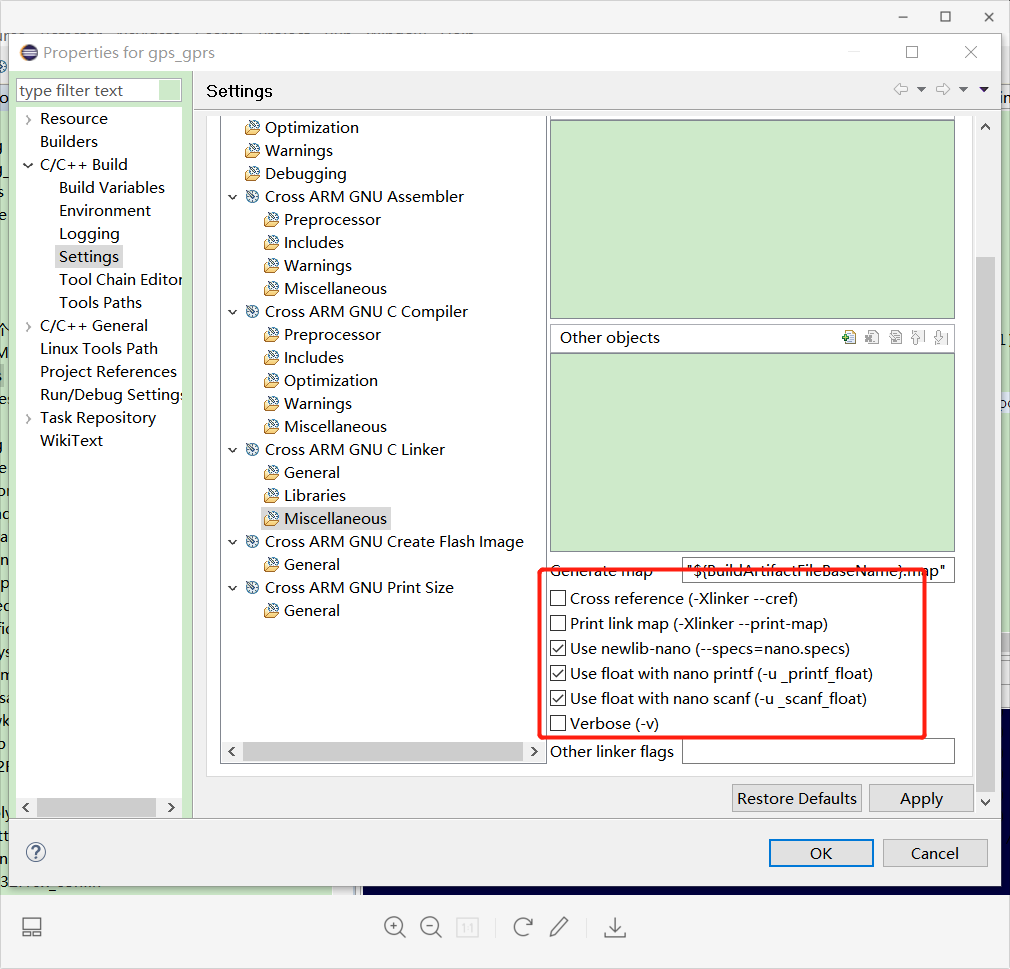1010x969 pixels.
Task: Collapse the Cross ARM GNU Assembler node
Action: click(x=232, y=196)
